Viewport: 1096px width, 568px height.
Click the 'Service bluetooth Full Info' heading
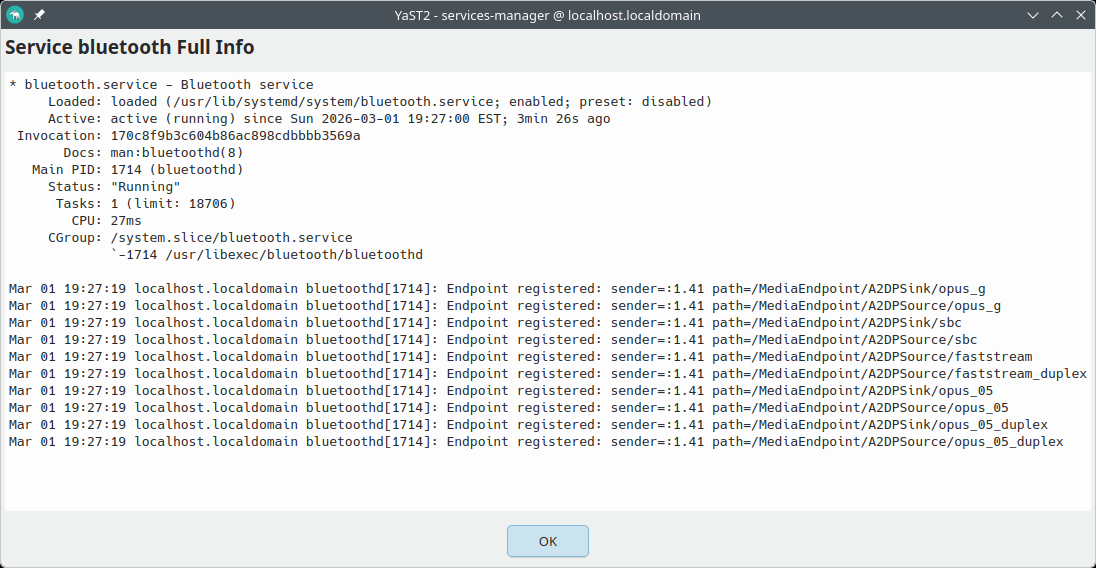tap(130, 47)
